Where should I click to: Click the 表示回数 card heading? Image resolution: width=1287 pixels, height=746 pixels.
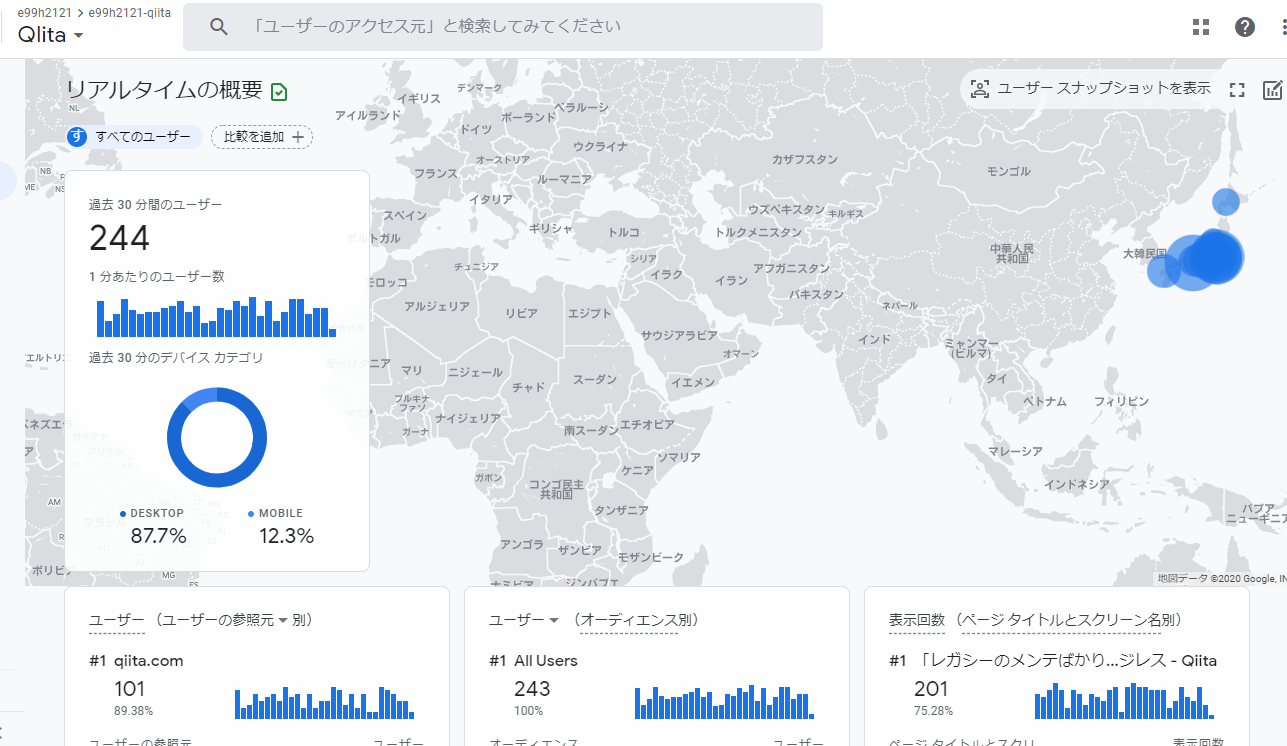pos(917,620)
